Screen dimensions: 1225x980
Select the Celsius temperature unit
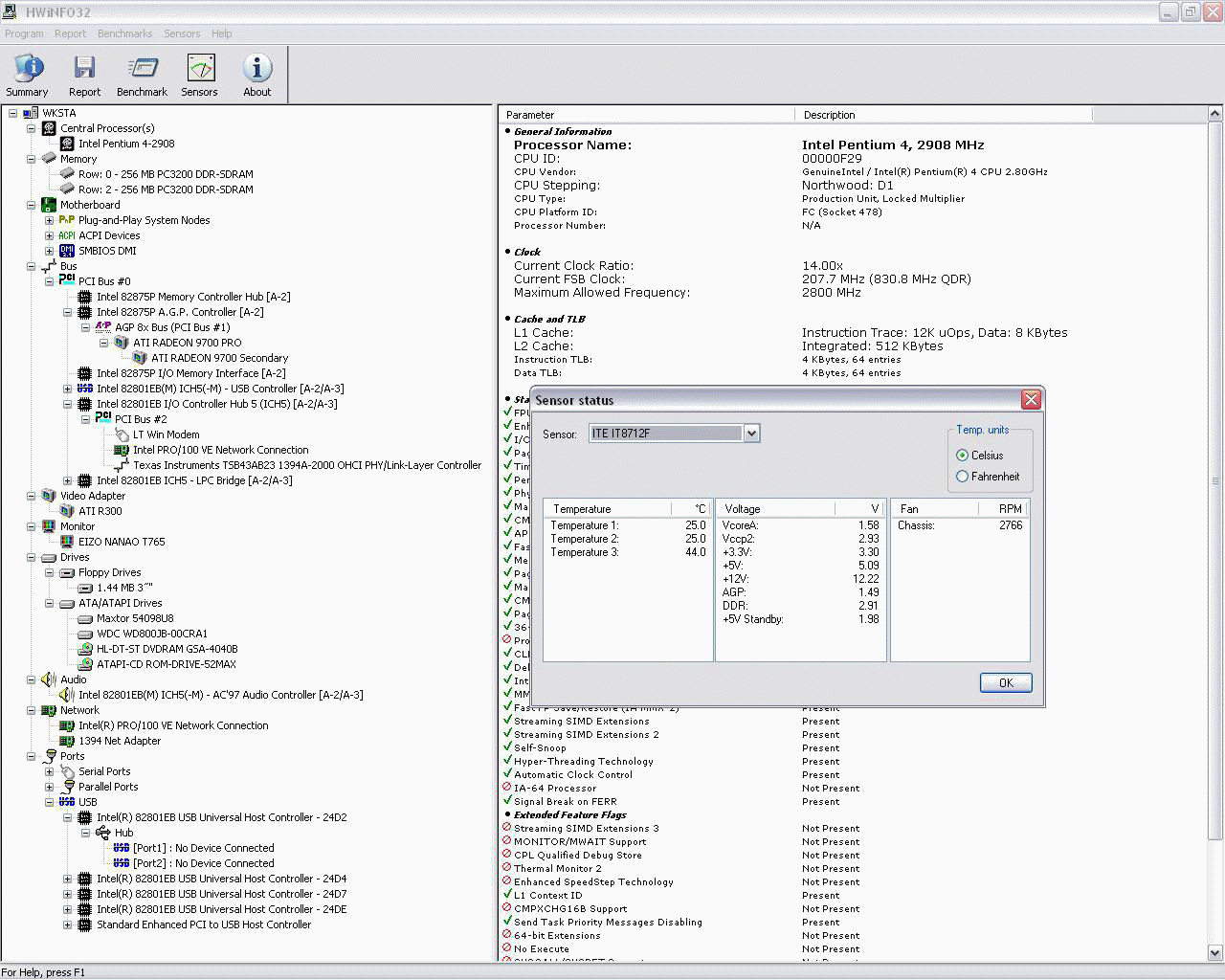963,456
